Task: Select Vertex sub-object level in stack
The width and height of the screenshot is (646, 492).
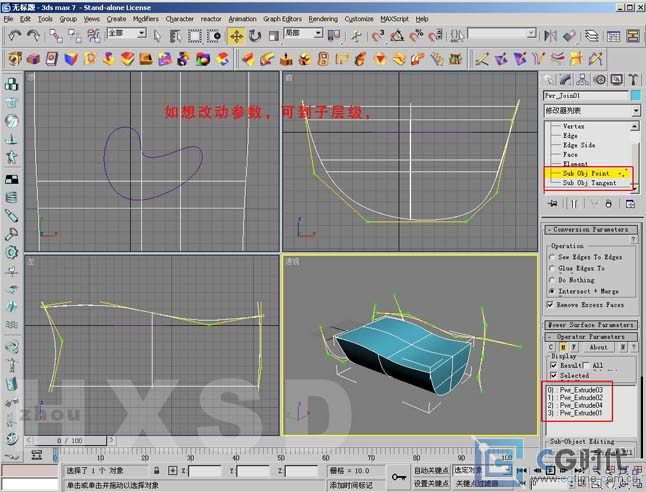Action: coord(573,126)
